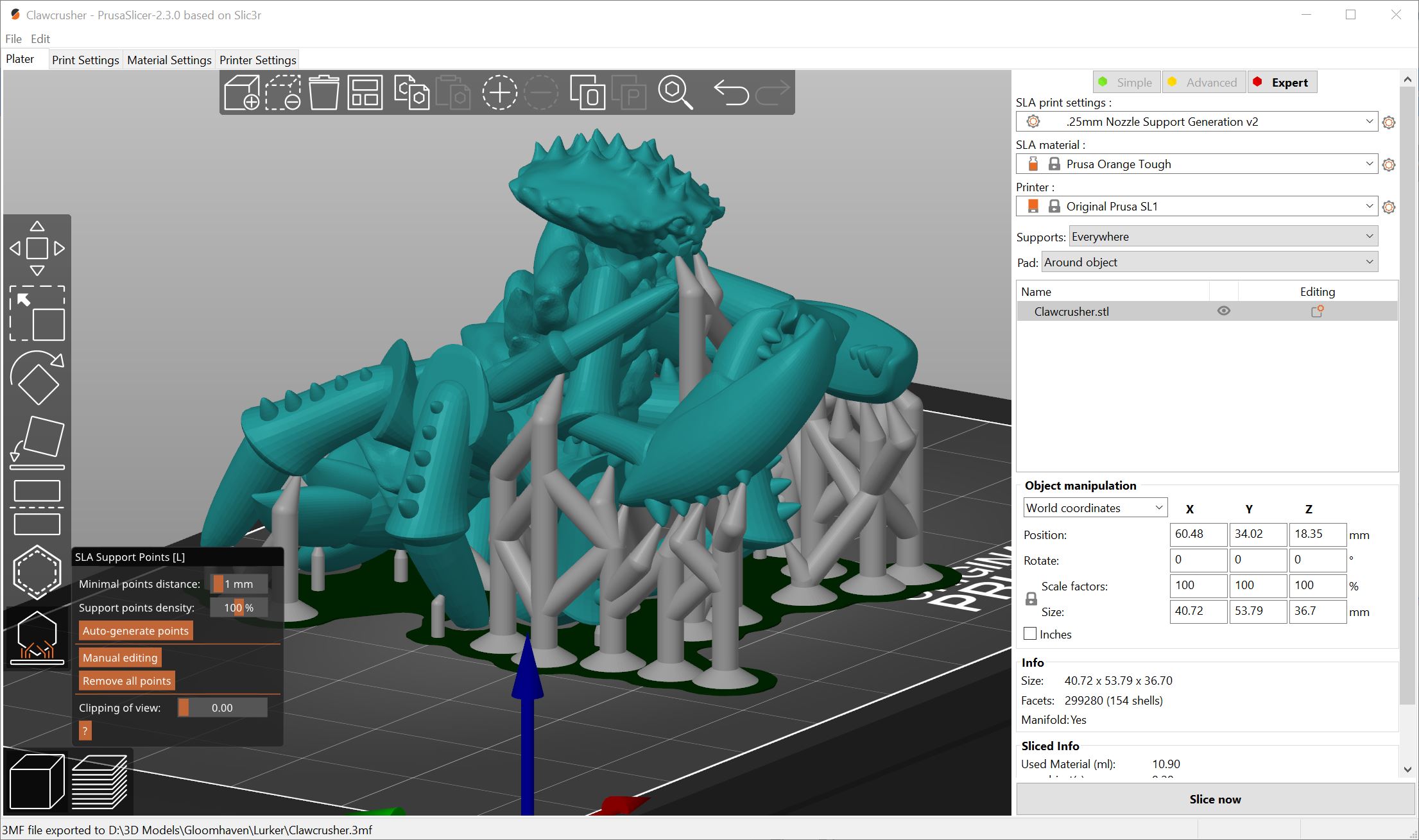This screenshot has width=1419, height=840.
Task: Switch to Simple mode
Action: (x=1126, y=82)
